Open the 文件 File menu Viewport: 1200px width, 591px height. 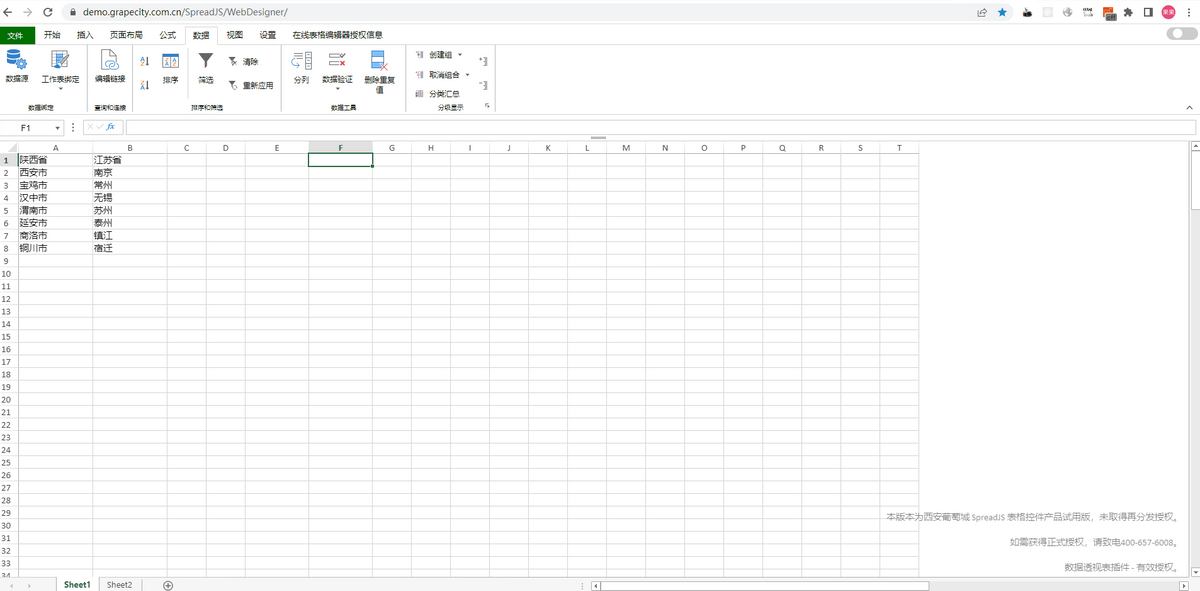pos(15,35)
